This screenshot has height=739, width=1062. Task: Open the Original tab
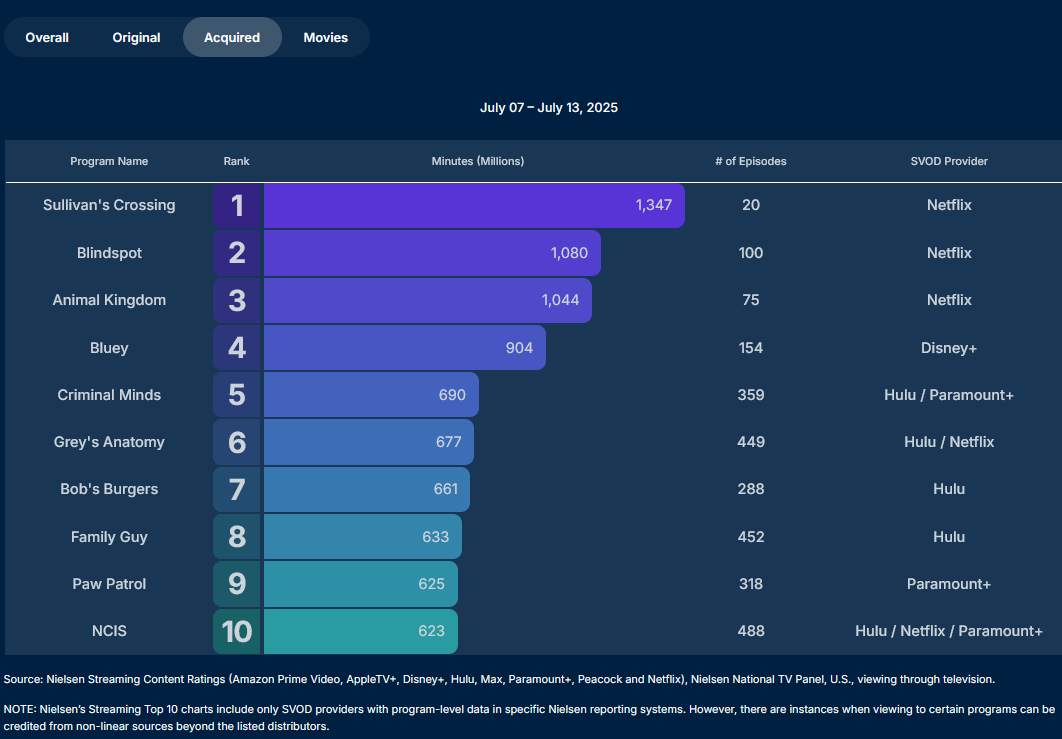136,37
